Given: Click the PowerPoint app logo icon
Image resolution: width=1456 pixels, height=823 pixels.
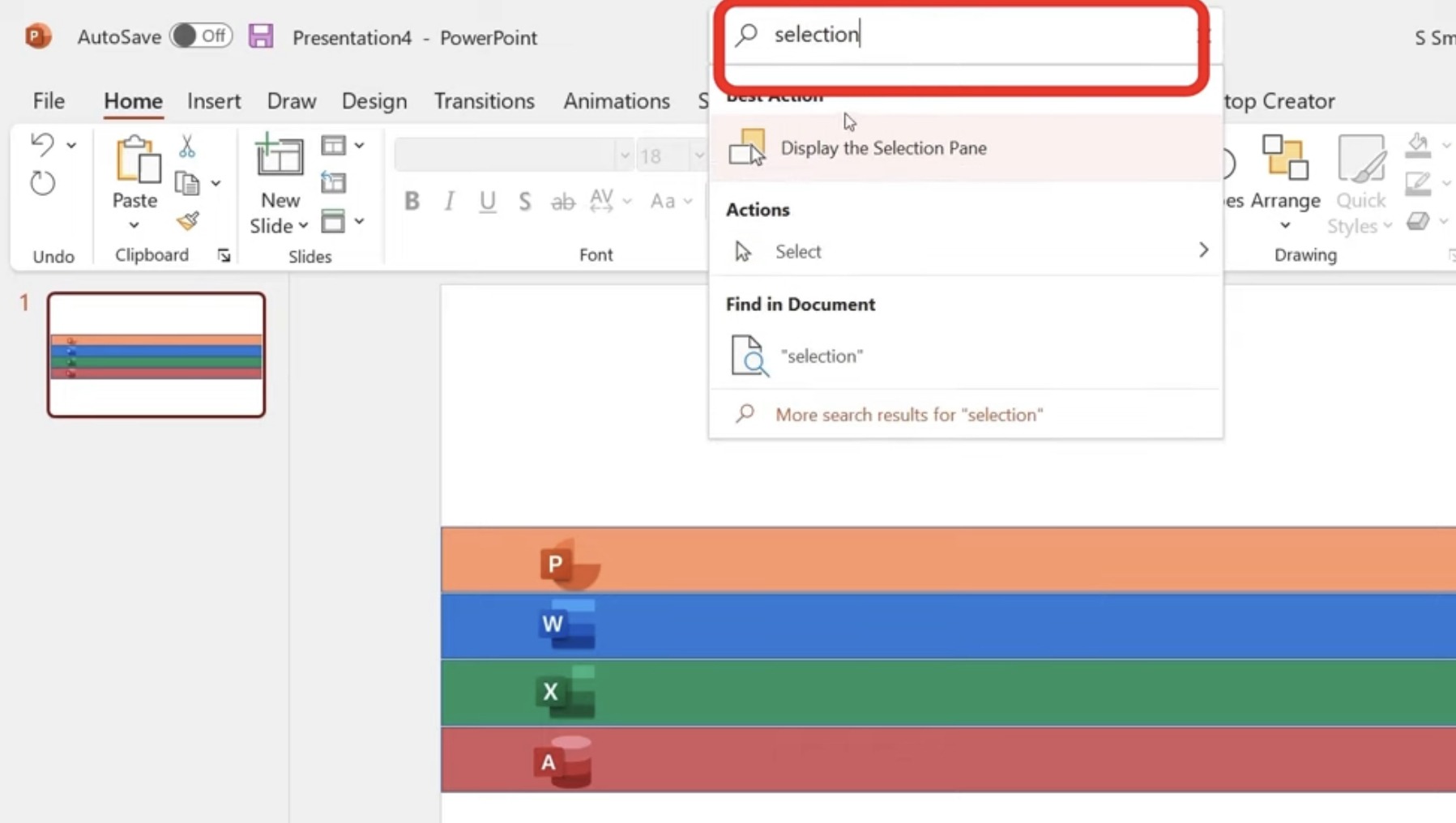Looking at the screenshot, I should point(37,36).
